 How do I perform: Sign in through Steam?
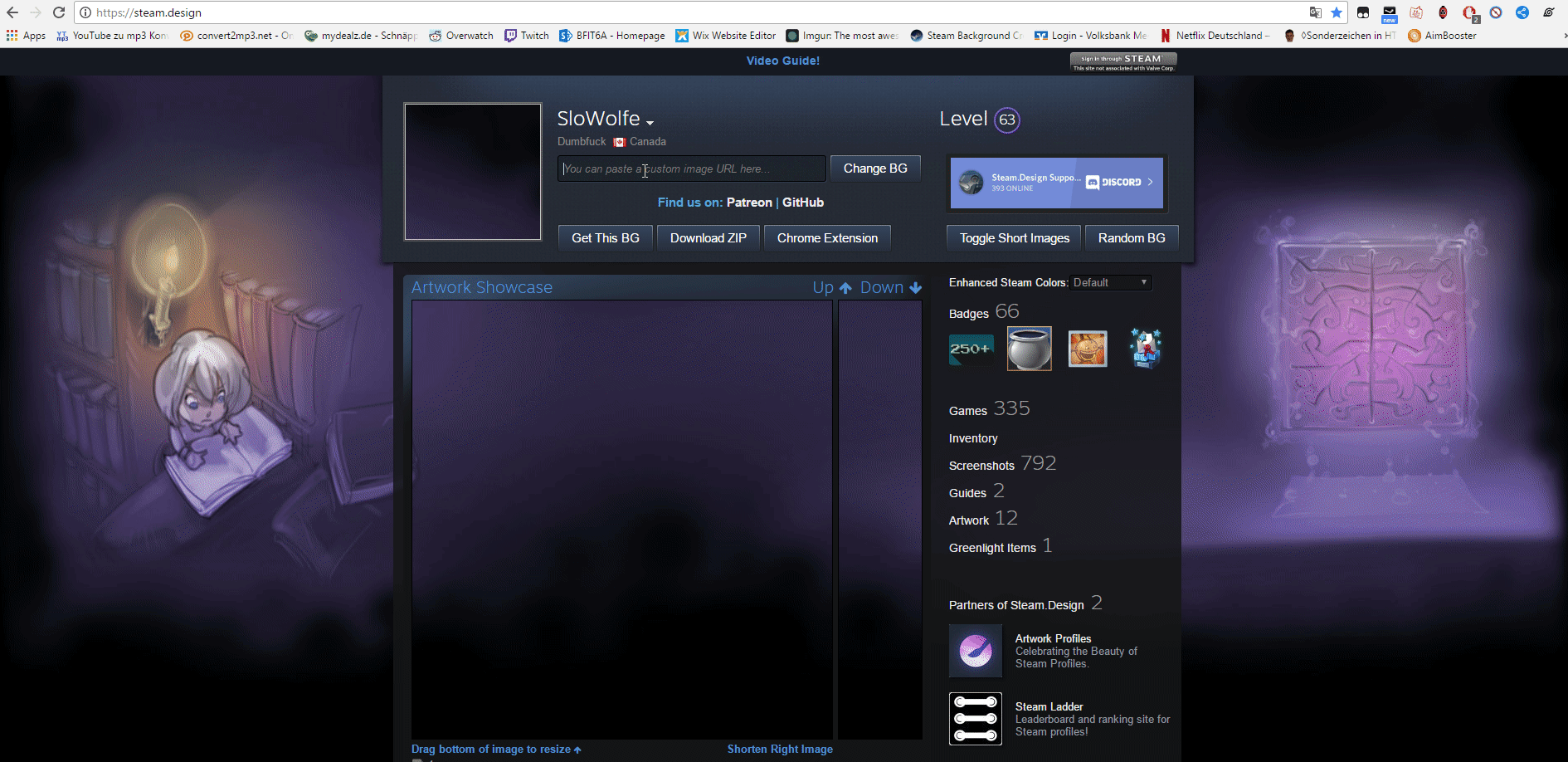[1123, 62]
